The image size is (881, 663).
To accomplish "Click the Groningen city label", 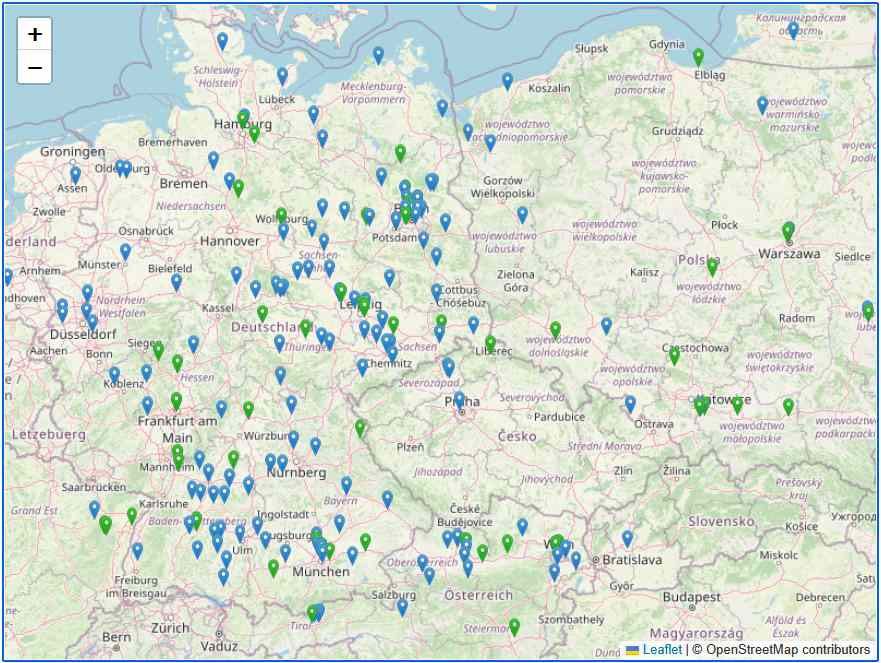I will click(72, 152).
